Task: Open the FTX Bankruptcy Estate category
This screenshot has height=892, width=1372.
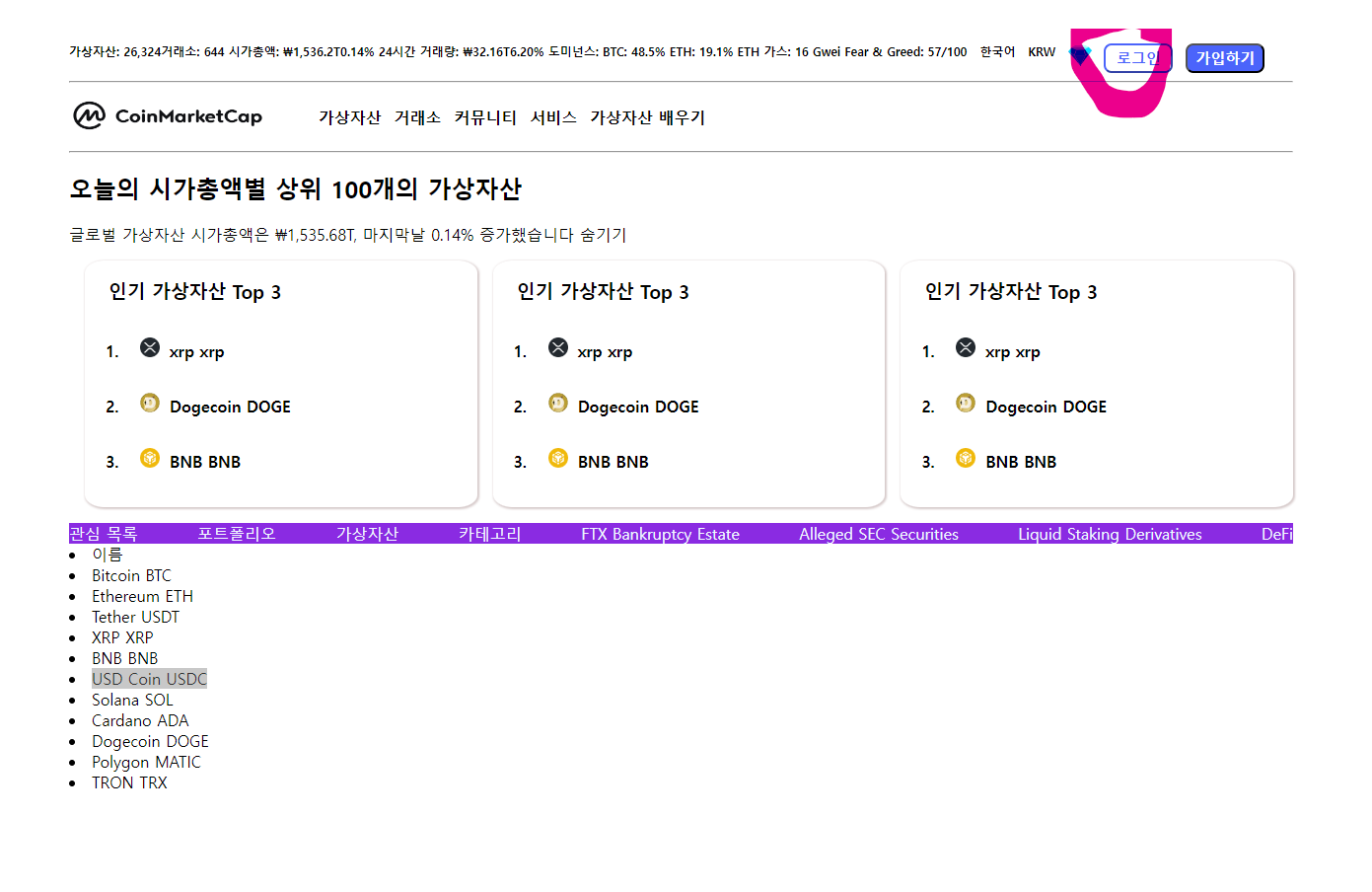Action: (x=660, y=534)
